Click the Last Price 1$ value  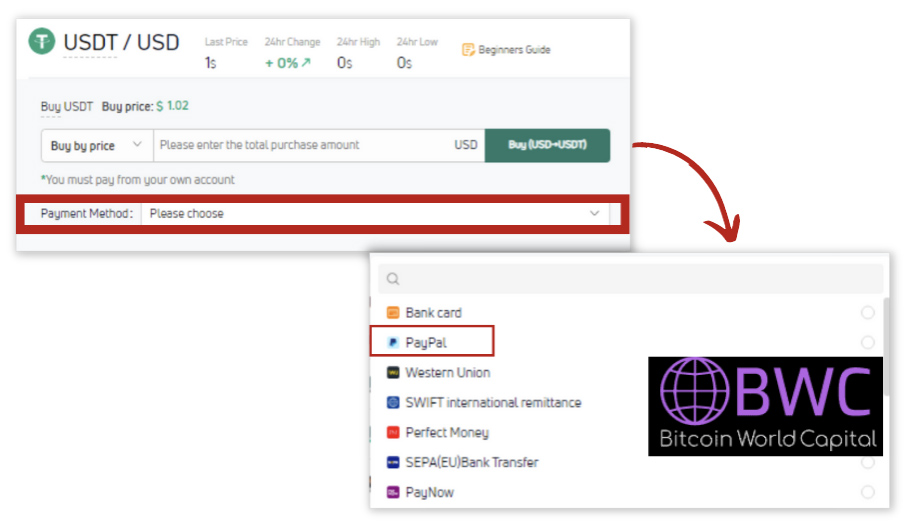tap(210, 63)
